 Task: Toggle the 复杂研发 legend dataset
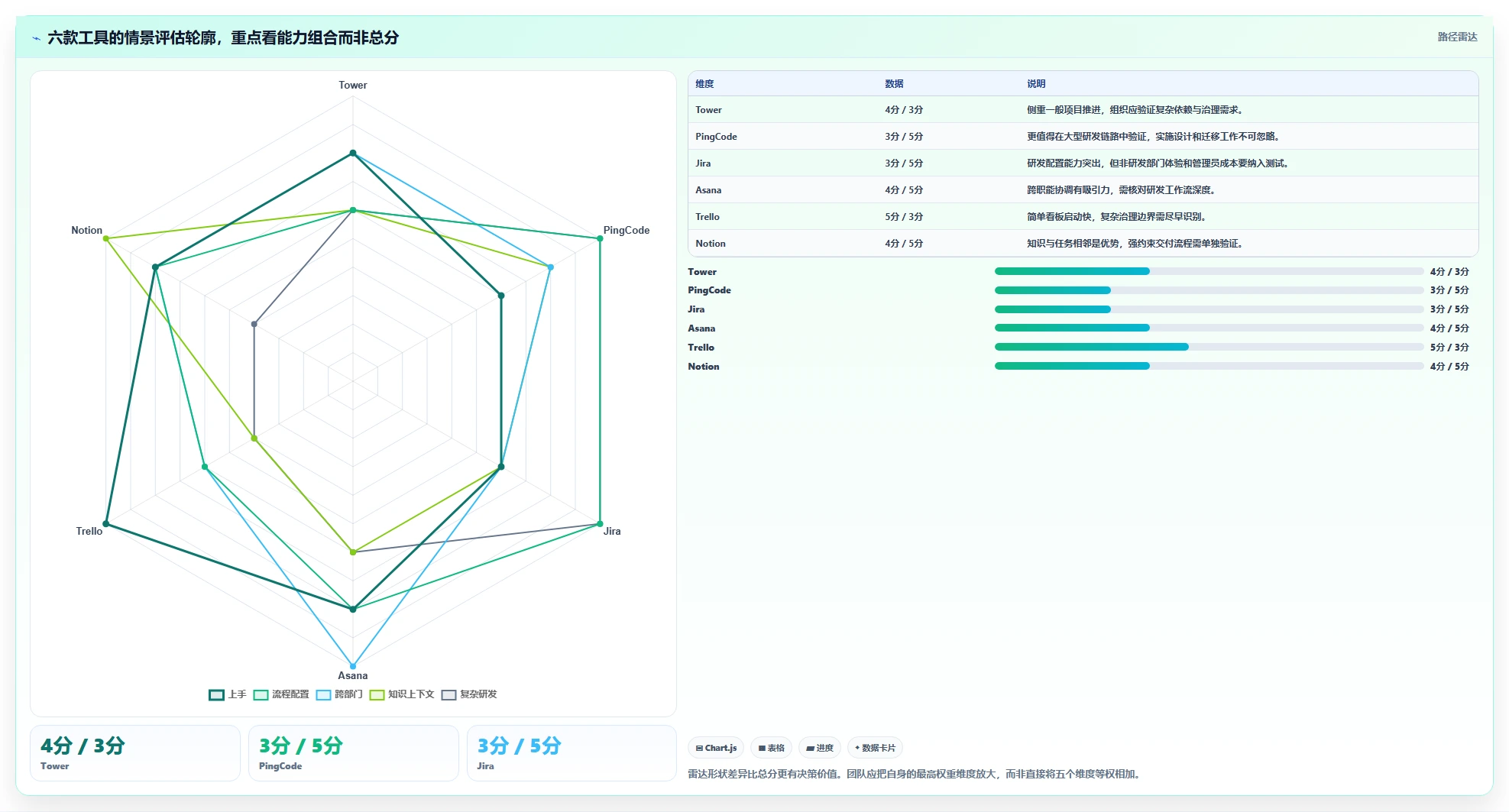(469, 694)
